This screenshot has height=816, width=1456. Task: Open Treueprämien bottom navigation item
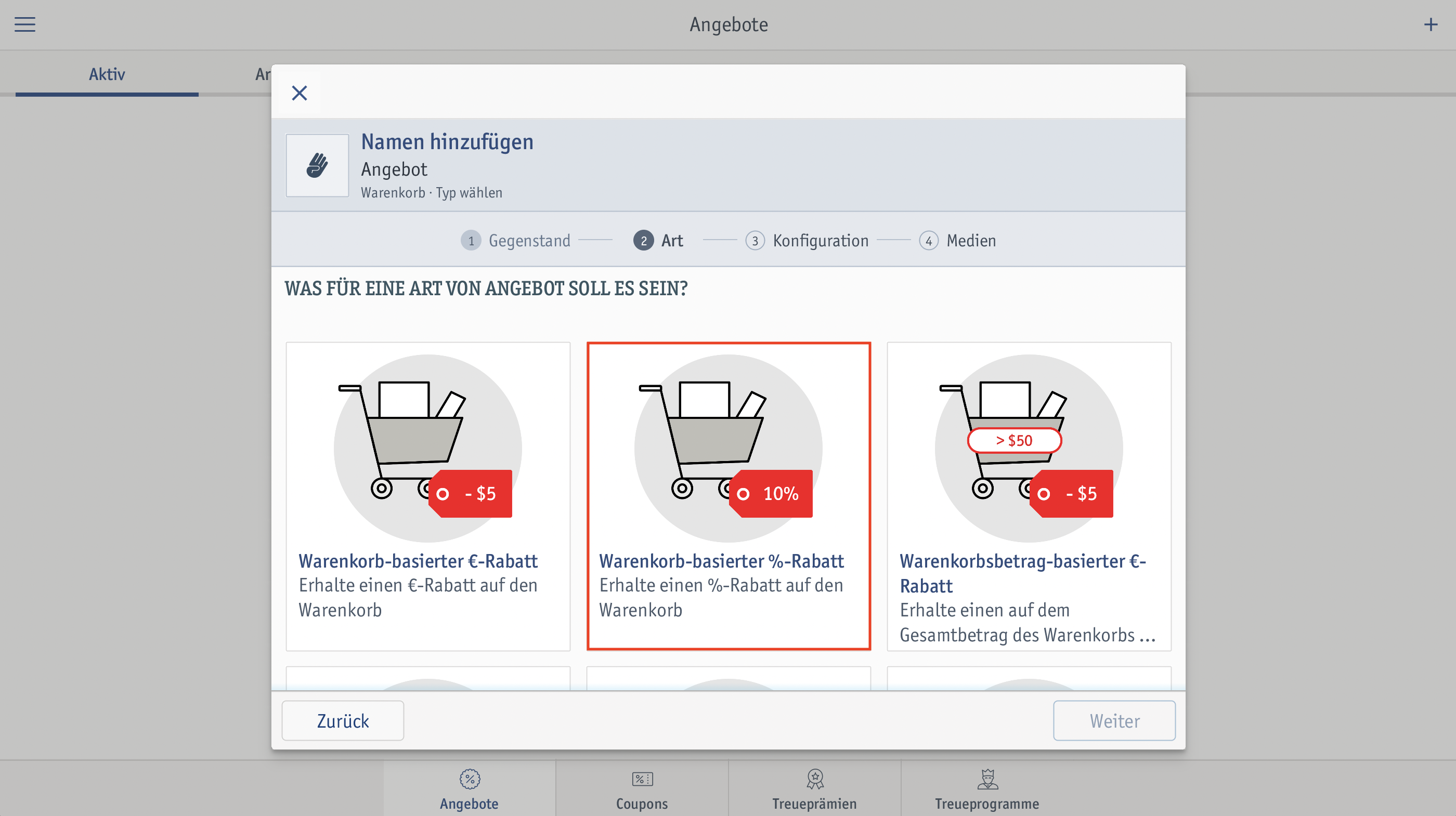[x=814, y=788]
